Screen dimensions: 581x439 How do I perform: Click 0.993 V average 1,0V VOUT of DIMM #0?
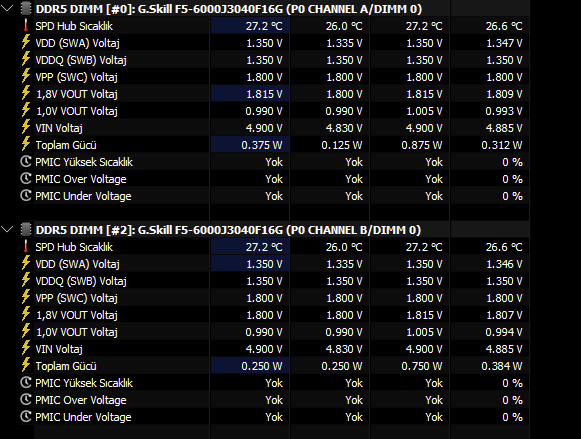click(x=504, y=111)
